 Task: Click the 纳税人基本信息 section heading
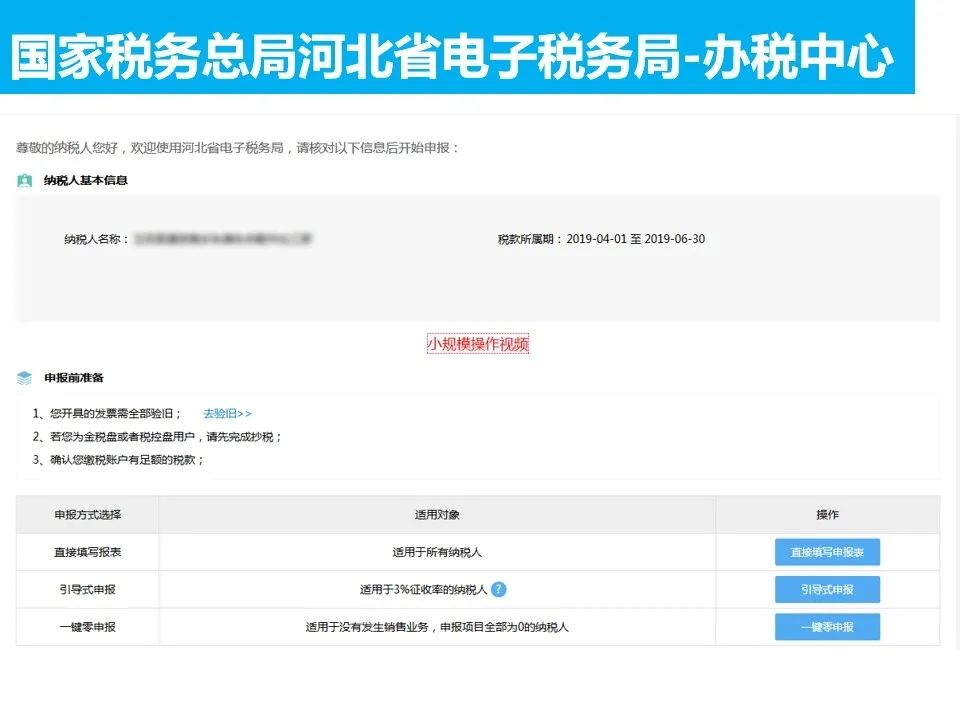point(86,181)
